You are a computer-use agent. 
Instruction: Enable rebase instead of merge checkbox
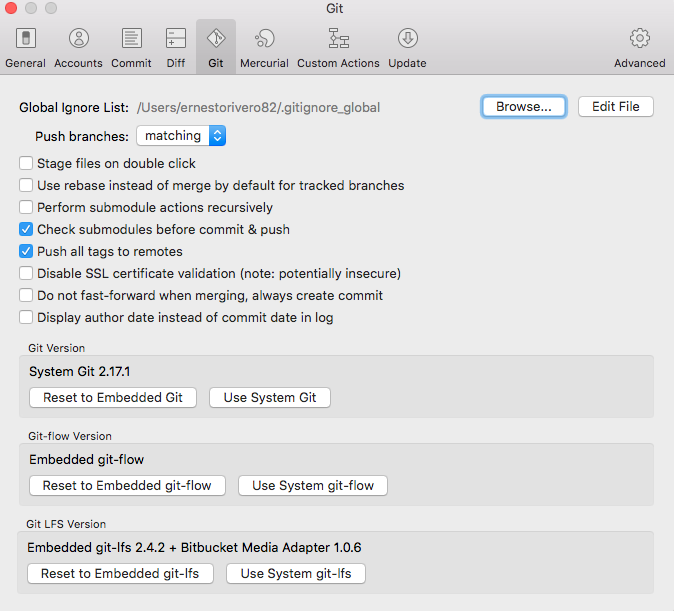click(26, 185)
